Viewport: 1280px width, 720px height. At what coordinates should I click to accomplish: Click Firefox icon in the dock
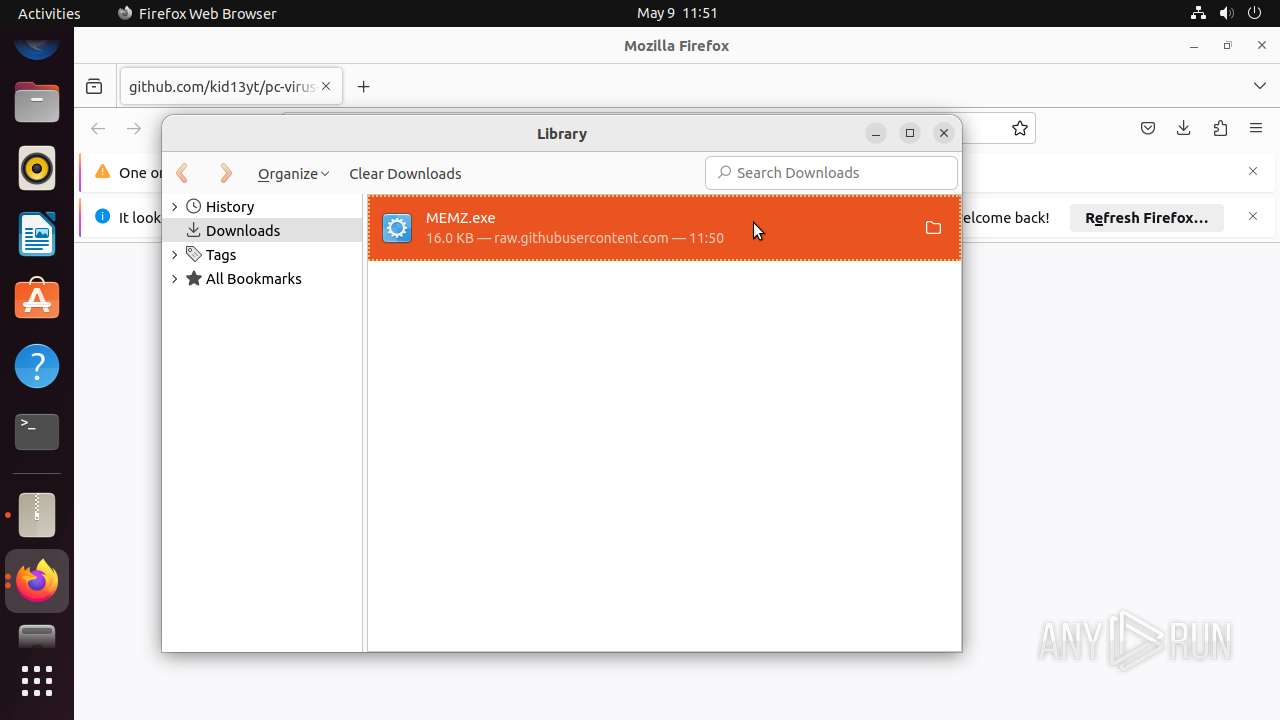click(37, 581)
